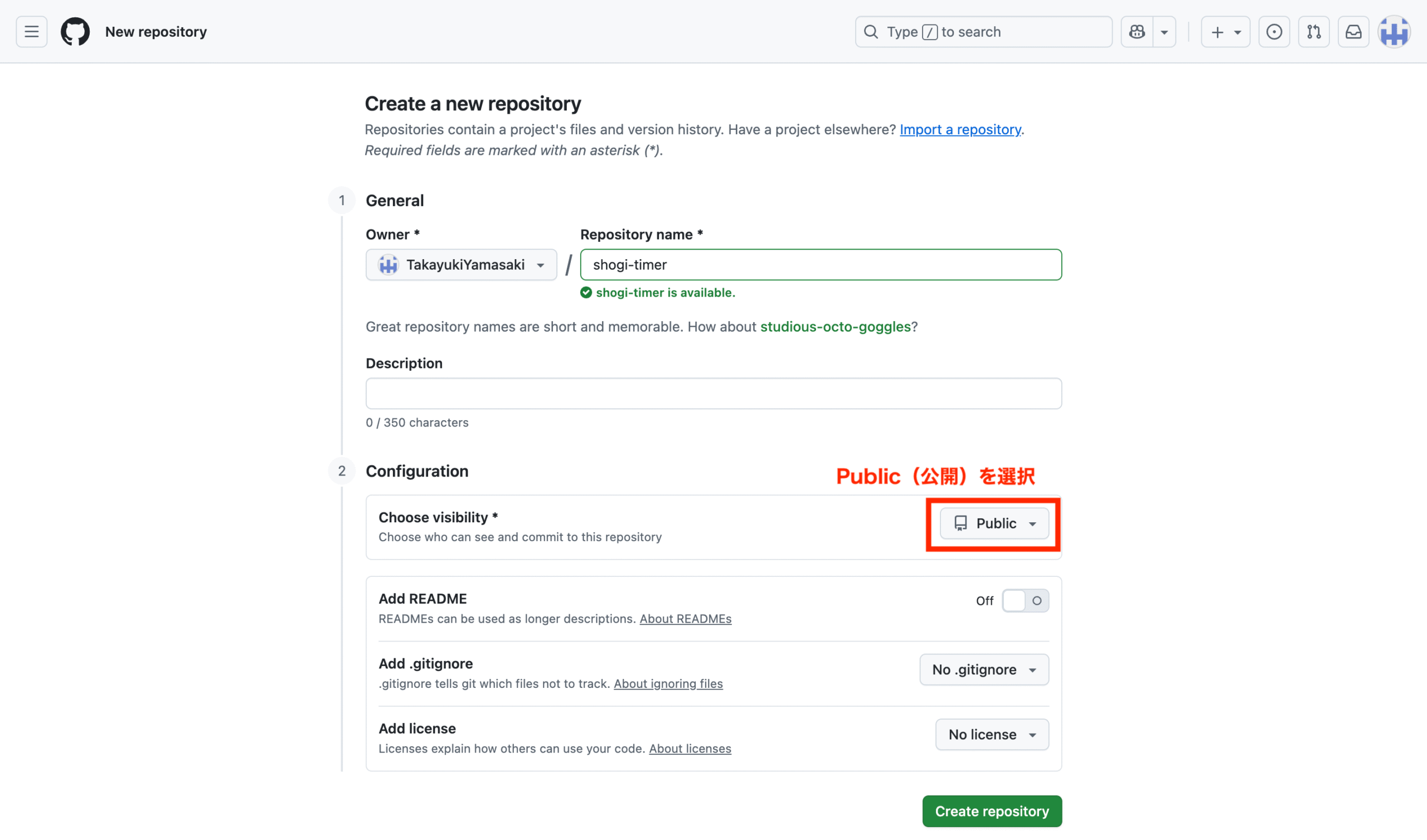Open the Public visibility dropdown
This screenshot has width=1427, height=840.
click(994, 523)
